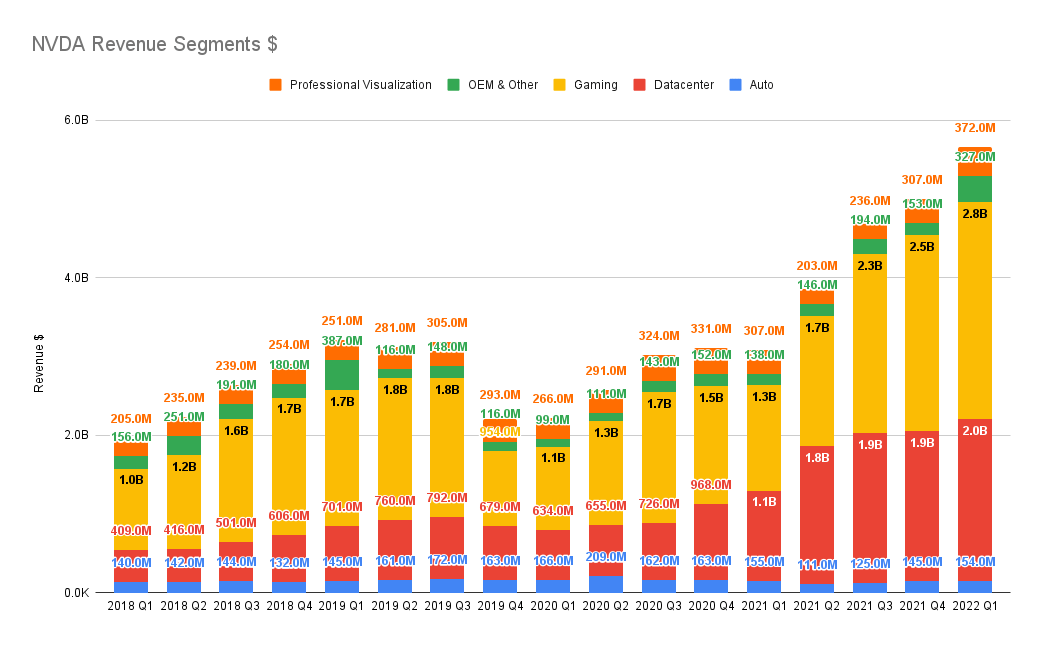Click the '2021 Q4' x-axis label
The image size is (1043, 645).
923,606
